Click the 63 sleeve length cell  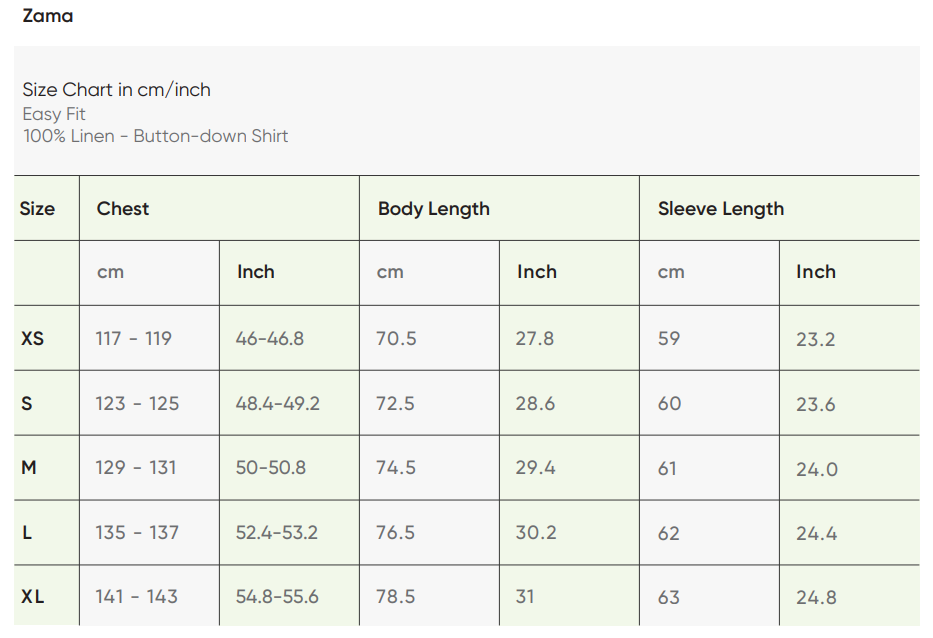(669, 597)
